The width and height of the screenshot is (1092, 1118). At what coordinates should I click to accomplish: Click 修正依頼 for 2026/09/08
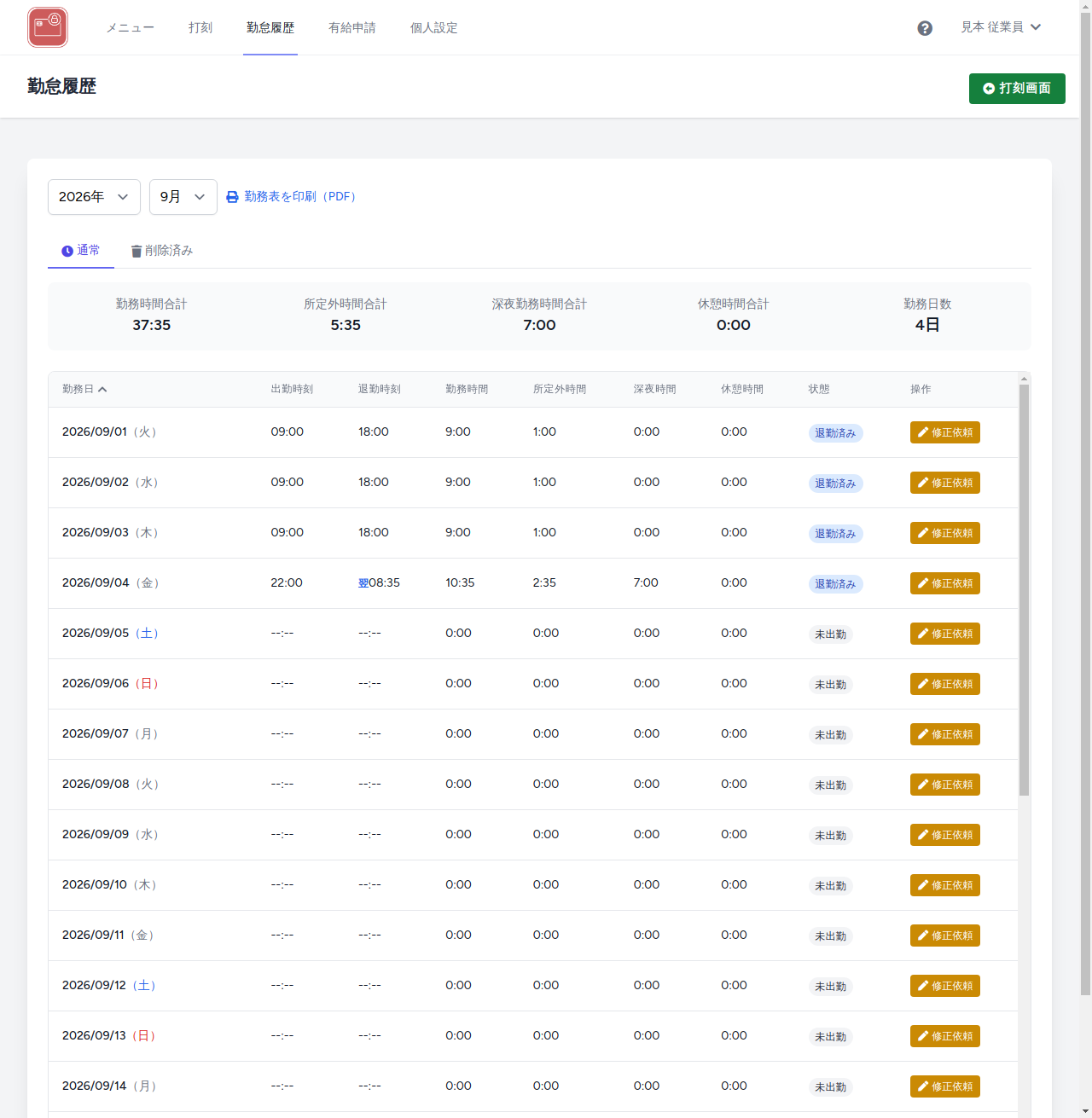pos(945,785)
